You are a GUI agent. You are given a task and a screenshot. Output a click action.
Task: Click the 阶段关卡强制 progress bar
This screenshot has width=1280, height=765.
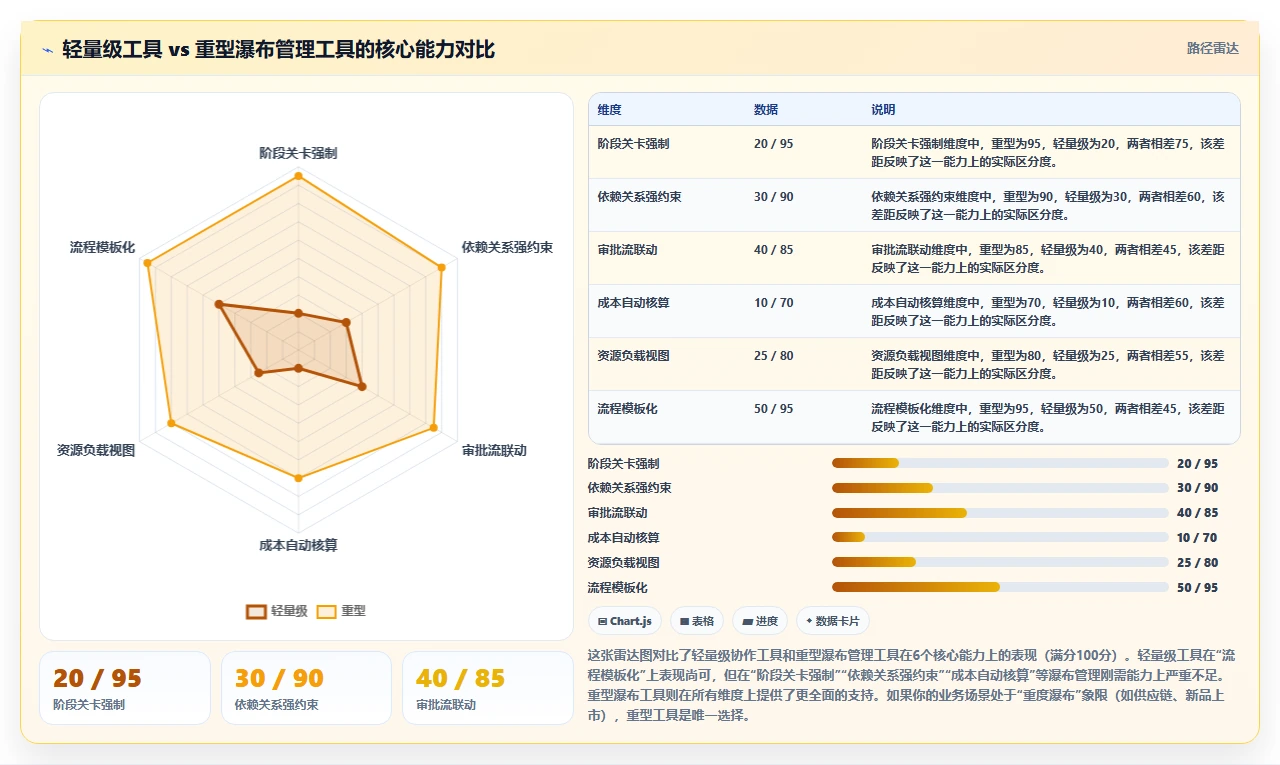click(x=1000, y=463)
